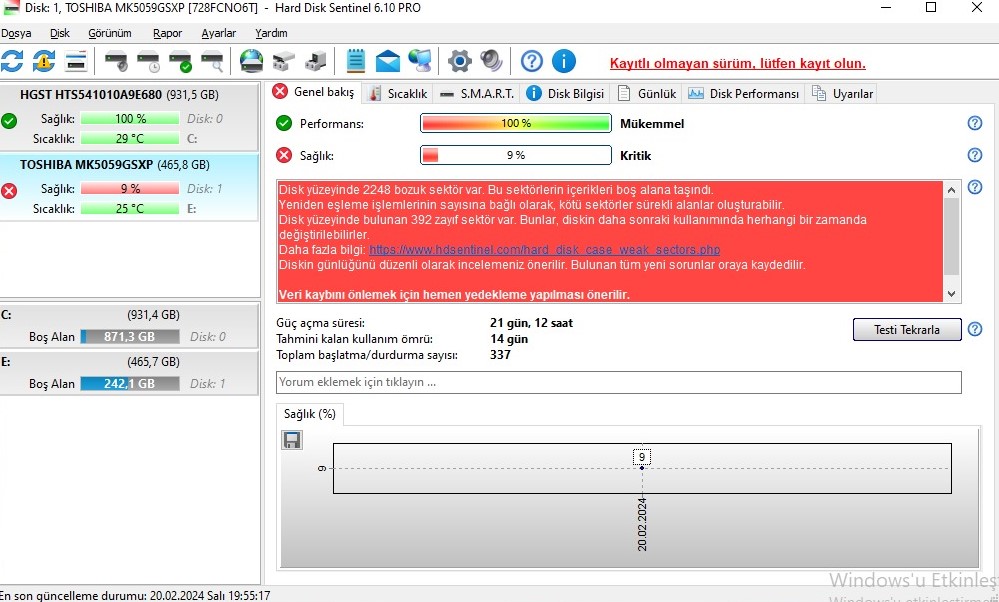Switch to the Sıcaklık tab
This screenshot has width=999, height=602.
(x=399, y=94)
